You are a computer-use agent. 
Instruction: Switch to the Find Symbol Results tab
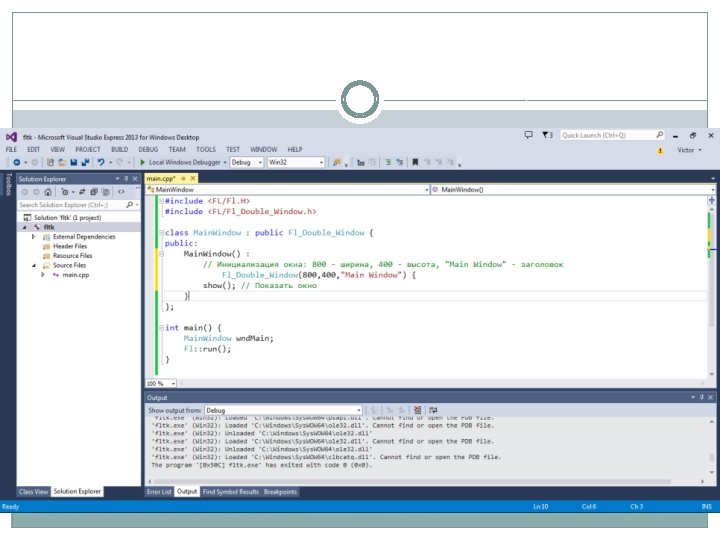click(x=231, y=492)
